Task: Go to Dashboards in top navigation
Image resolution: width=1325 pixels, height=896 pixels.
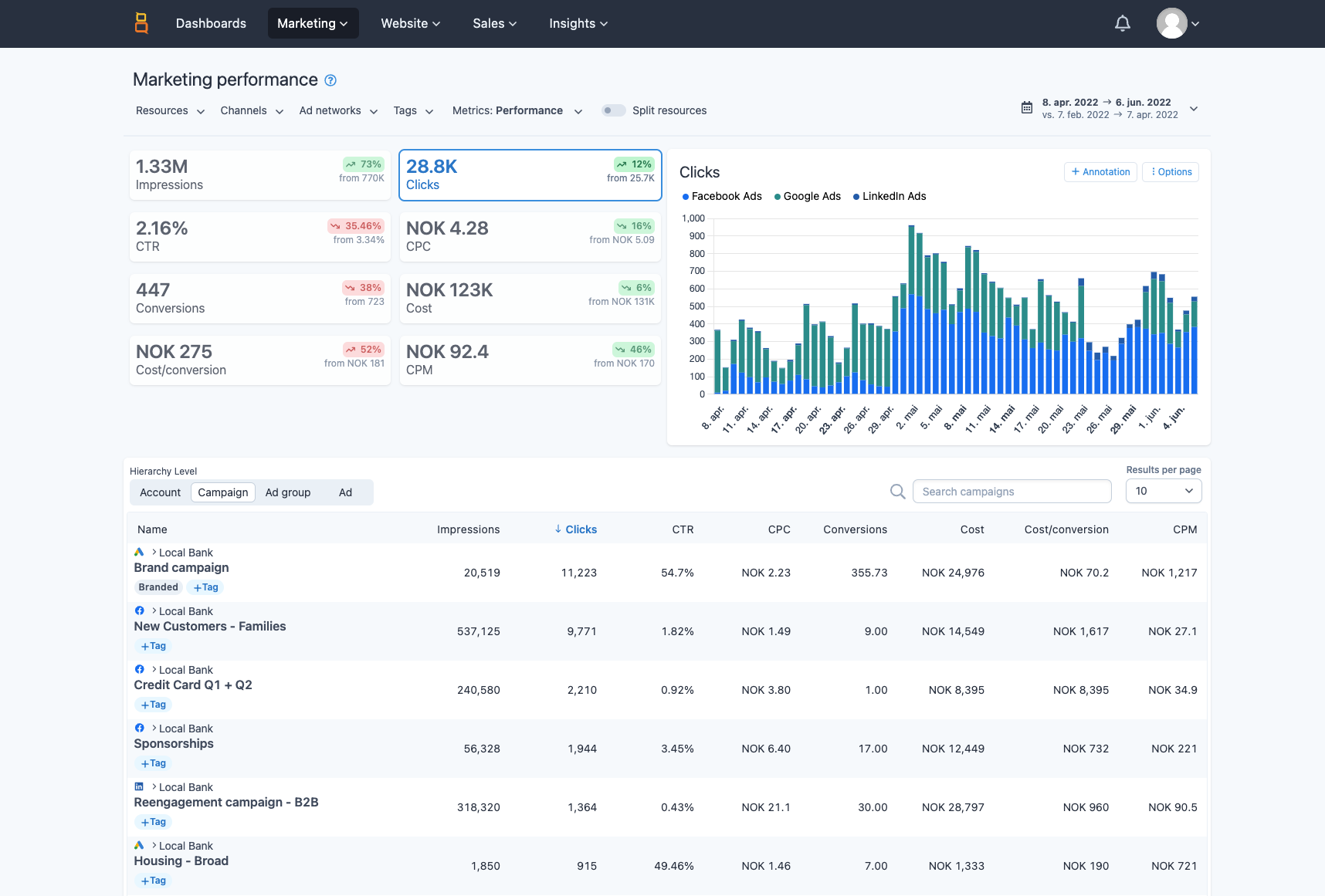Action: tap(211, 23)
